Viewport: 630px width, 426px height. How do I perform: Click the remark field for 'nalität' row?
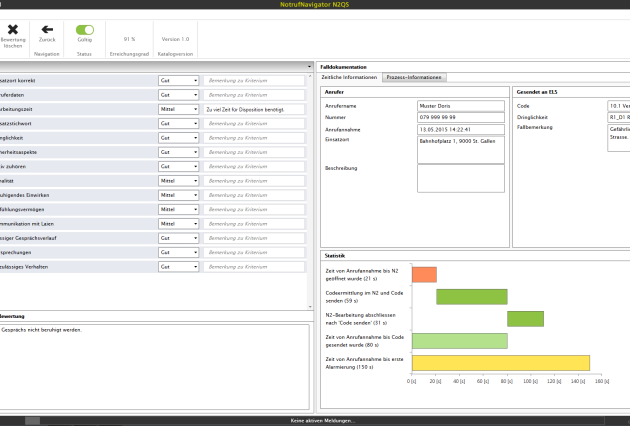pyautogui.click(x=254, y=181)
